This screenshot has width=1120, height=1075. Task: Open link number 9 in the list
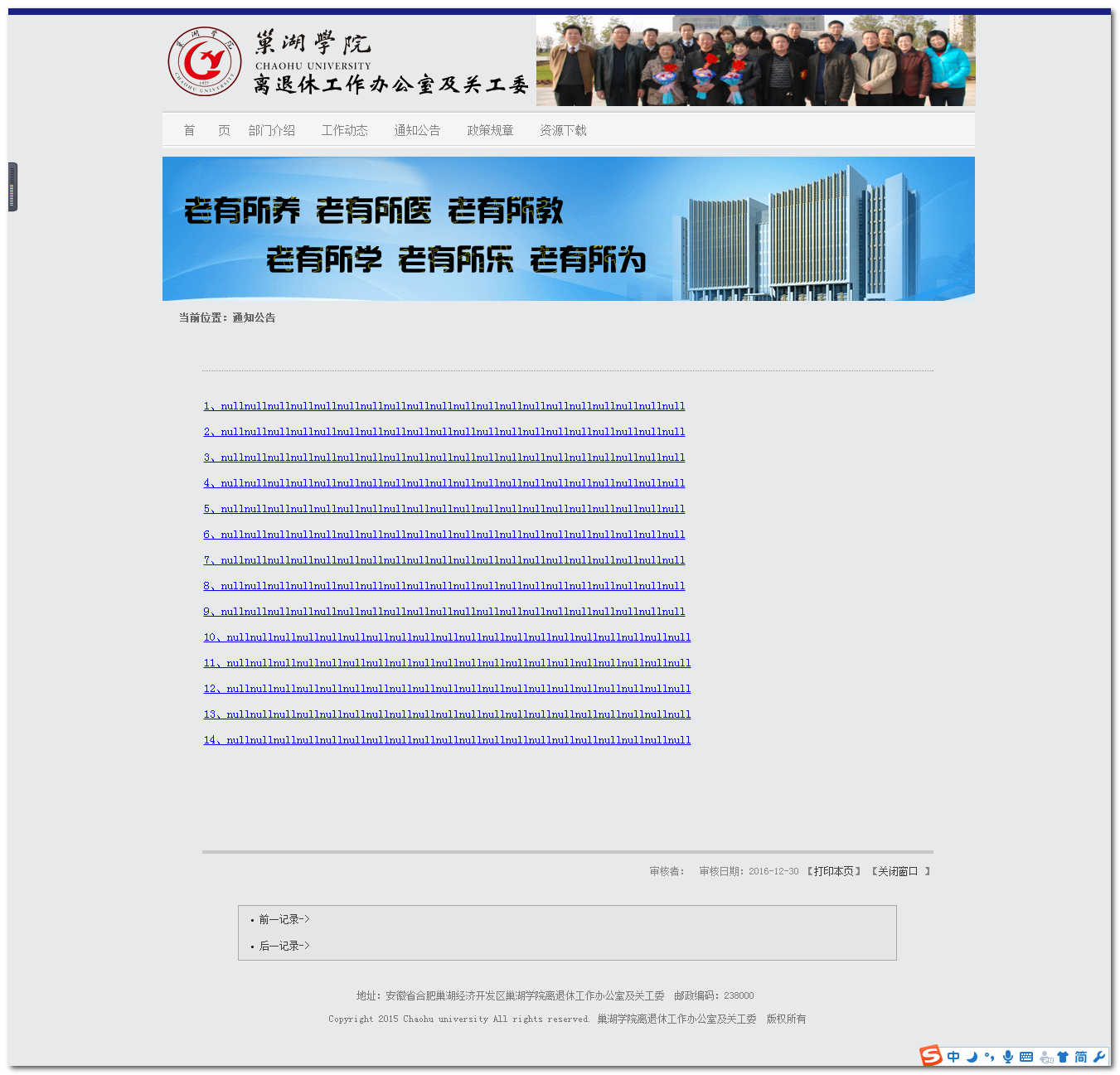coord(444,612)
